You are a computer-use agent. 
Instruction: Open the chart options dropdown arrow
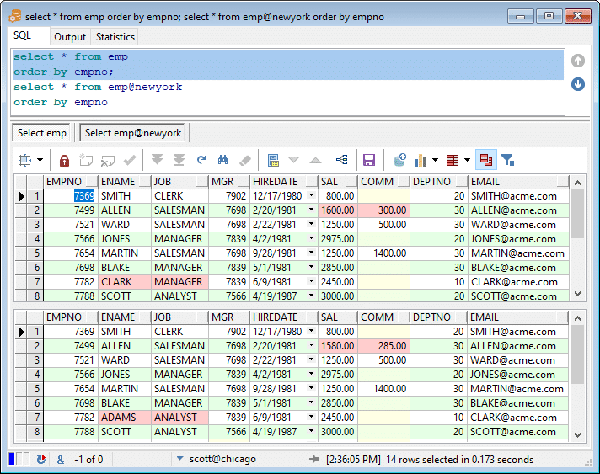click(435, 160)
